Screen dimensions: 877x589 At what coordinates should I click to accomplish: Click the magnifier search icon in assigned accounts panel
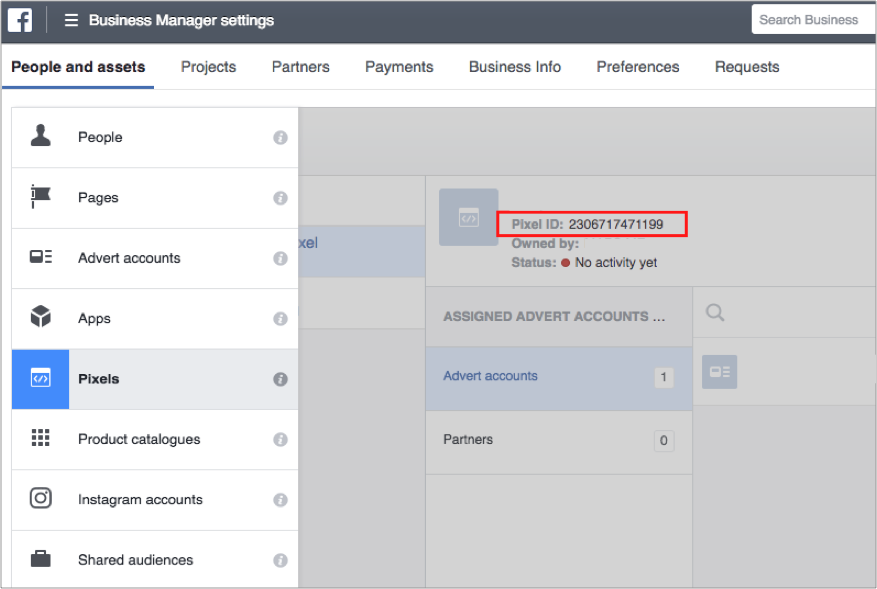click(x=715, y=312)
